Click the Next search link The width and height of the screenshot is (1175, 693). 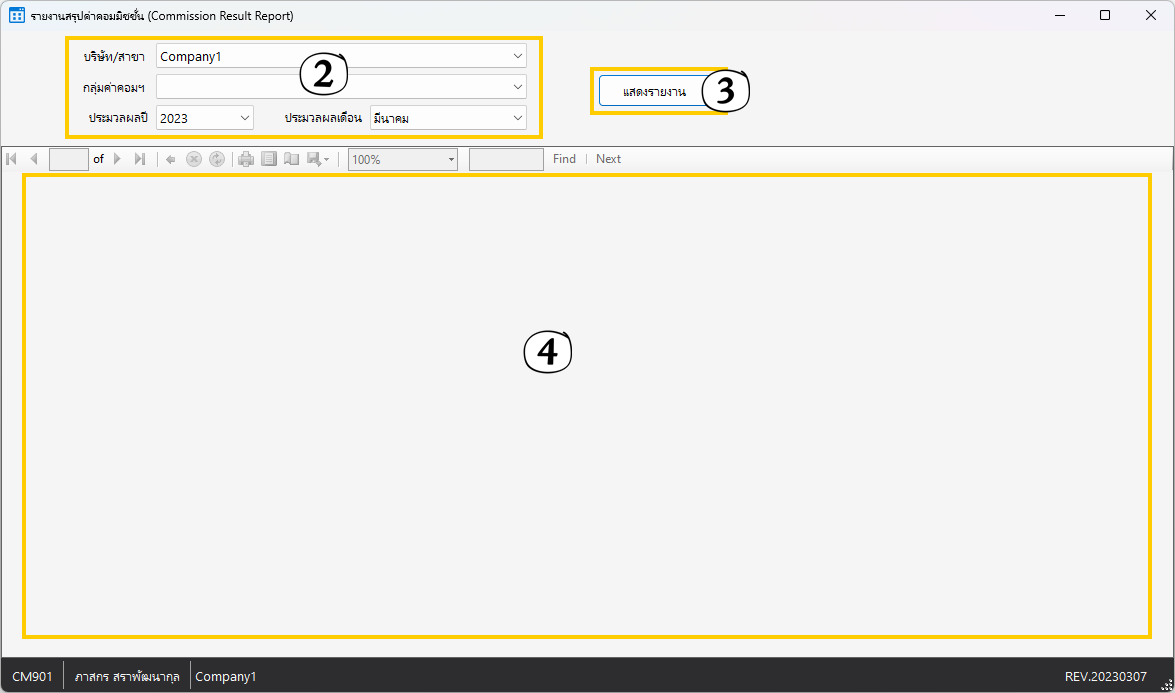click(608, 159)
